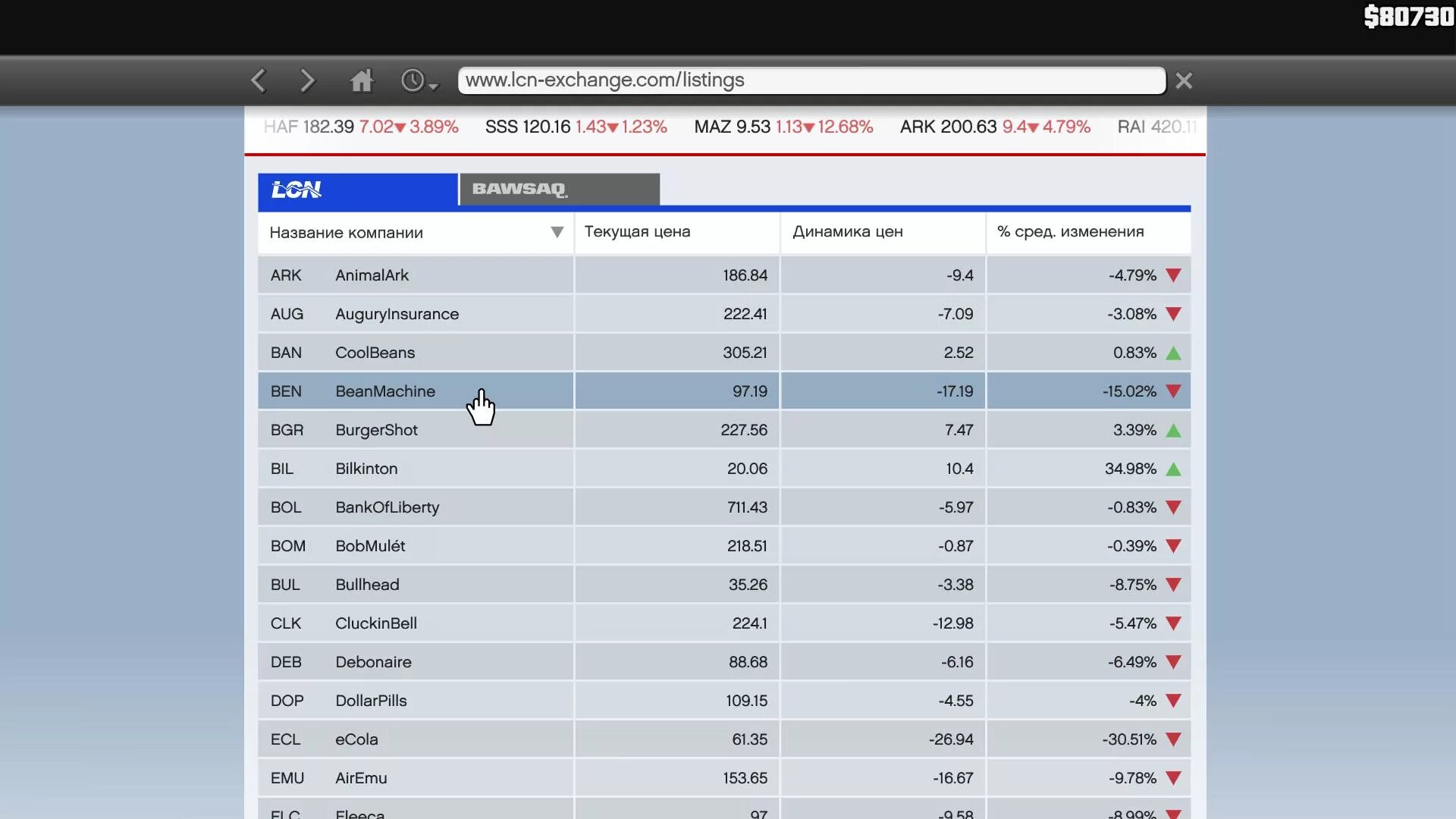Image resolution: width=1456 pixels, height=819 pixels.
Task: Select the LCN exchange tab
Action: point(357,189)
